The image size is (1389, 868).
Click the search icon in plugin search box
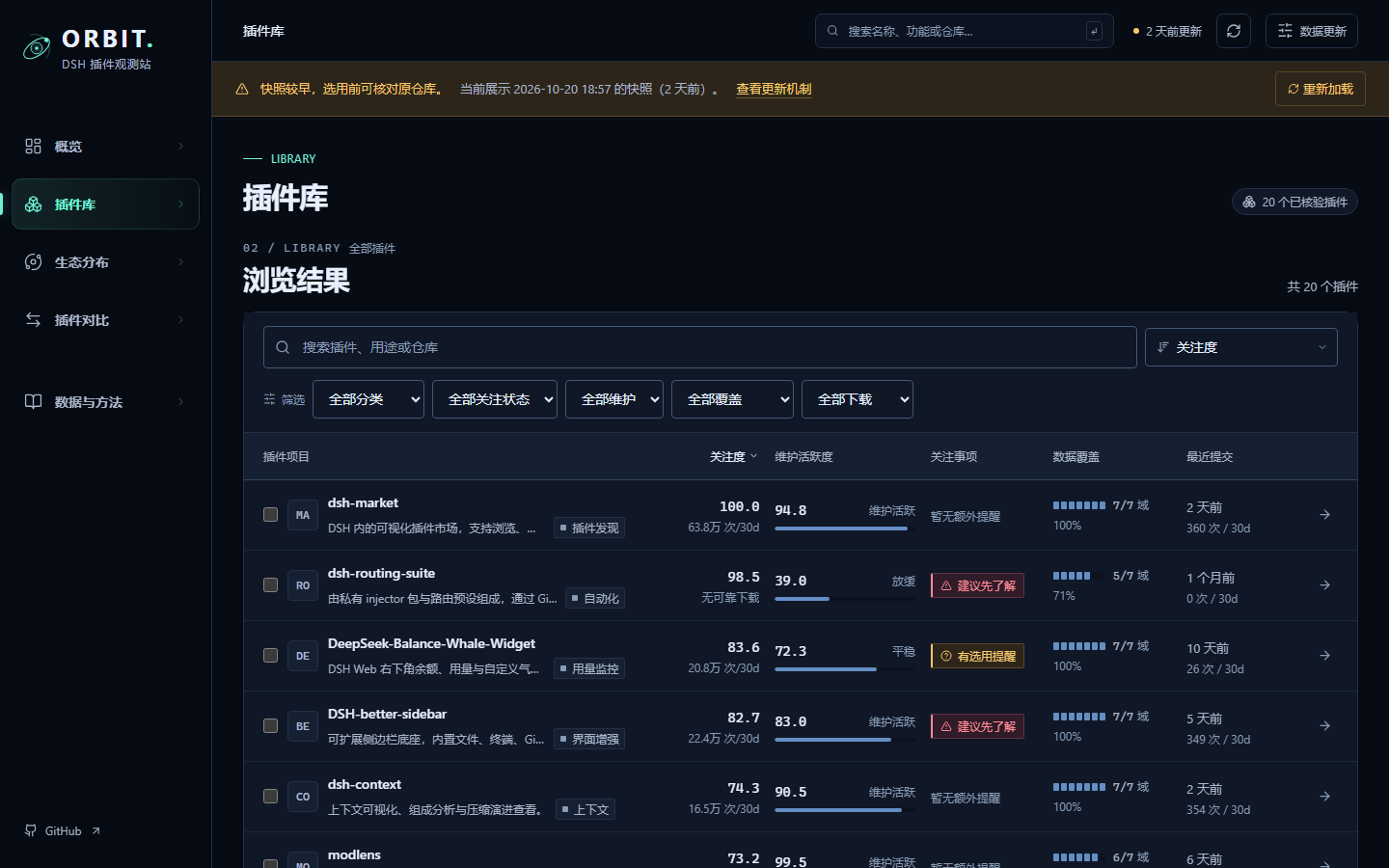[x=283, y=347]
